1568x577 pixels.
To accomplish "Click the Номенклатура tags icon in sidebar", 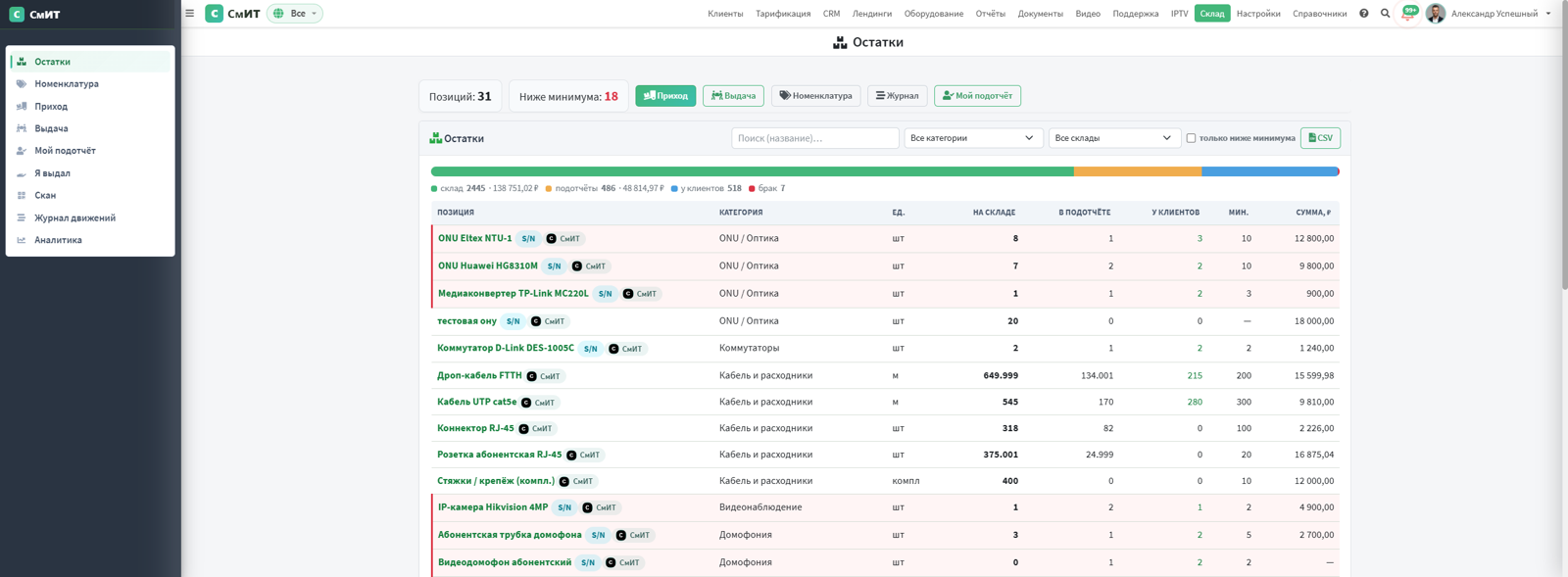I will 22,84.
